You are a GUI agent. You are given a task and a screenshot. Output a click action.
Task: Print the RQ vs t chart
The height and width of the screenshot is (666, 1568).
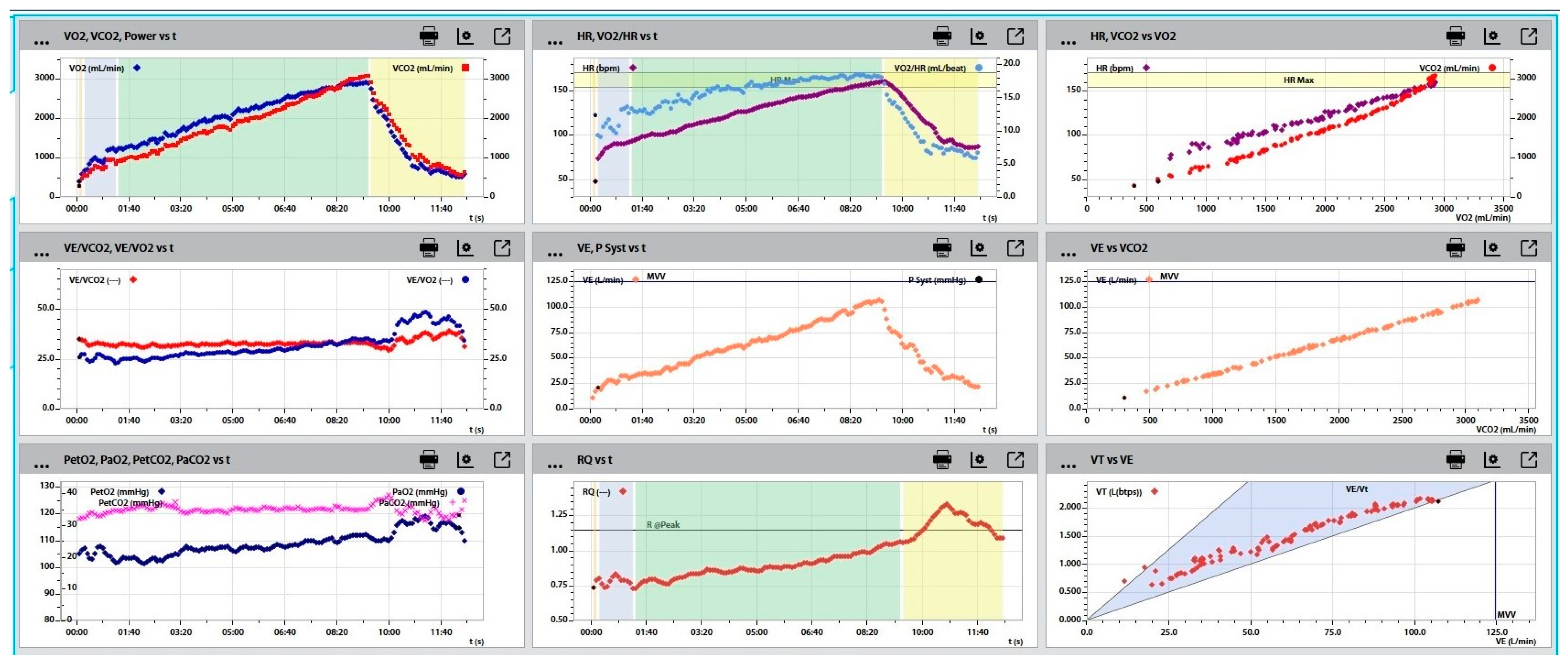pyautogui.click(x=942, y=460)
